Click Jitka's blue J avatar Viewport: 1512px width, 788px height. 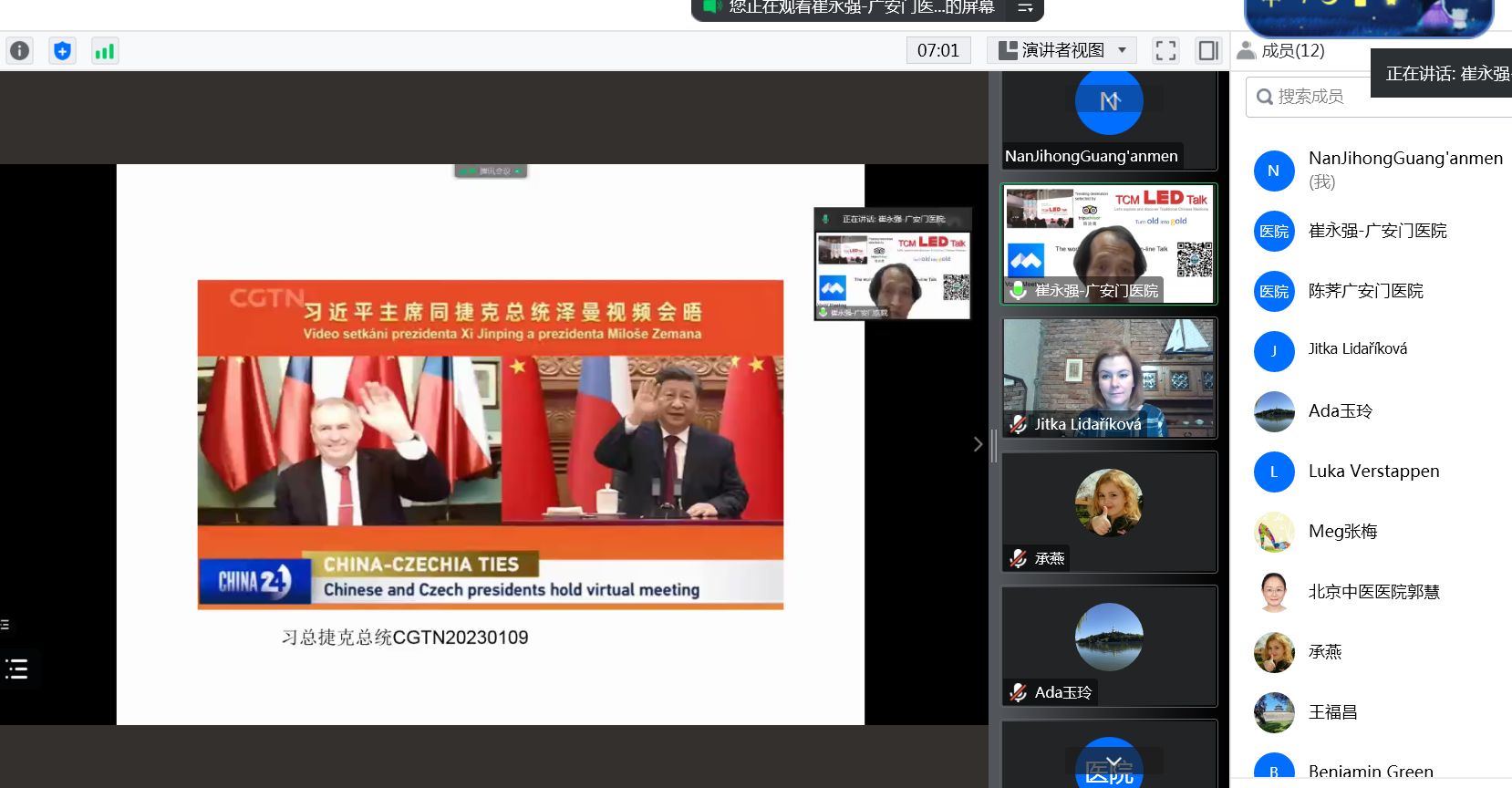click(1274, 351)
